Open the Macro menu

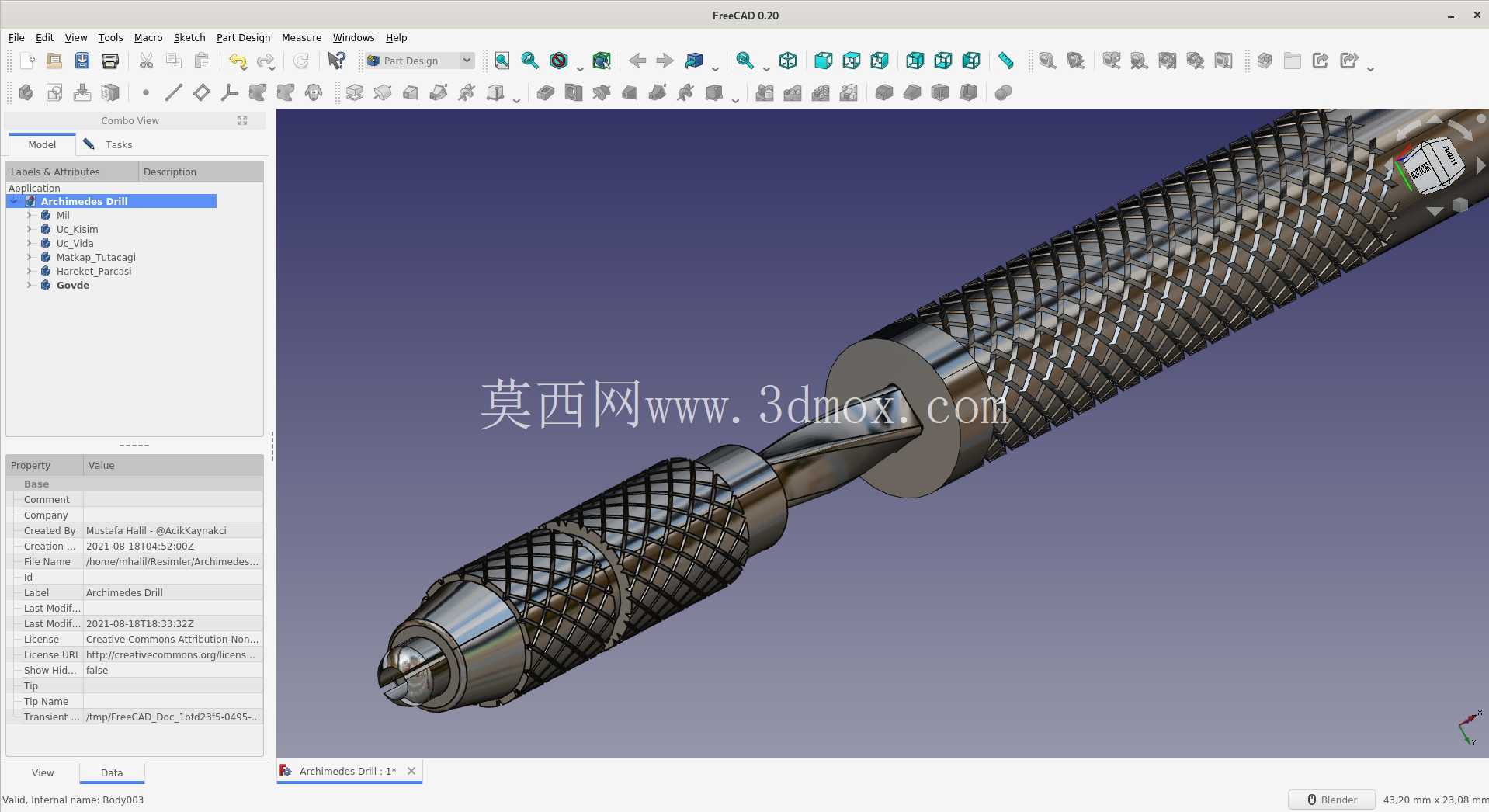point(148,37)
